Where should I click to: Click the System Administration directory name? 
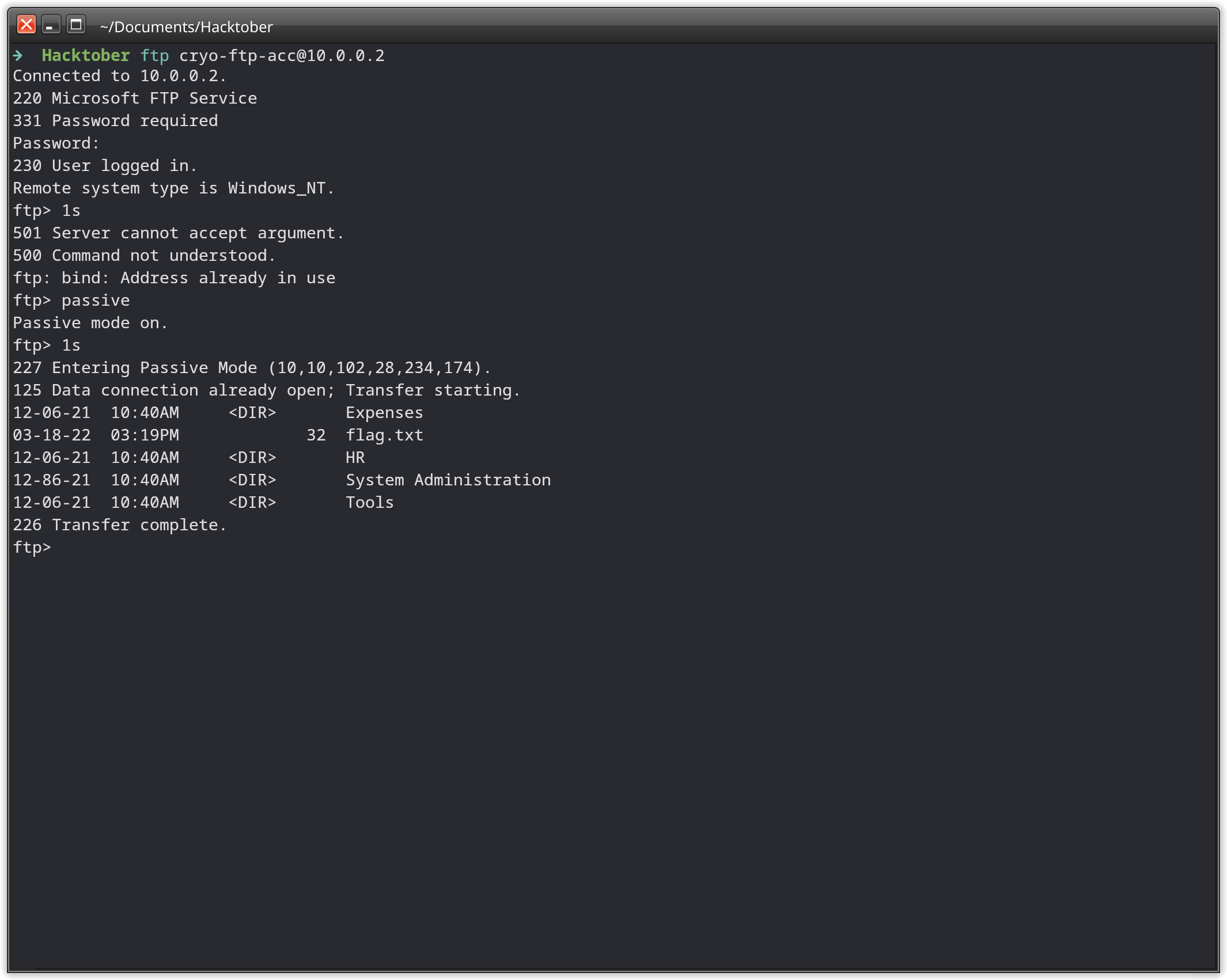[448, 480]
